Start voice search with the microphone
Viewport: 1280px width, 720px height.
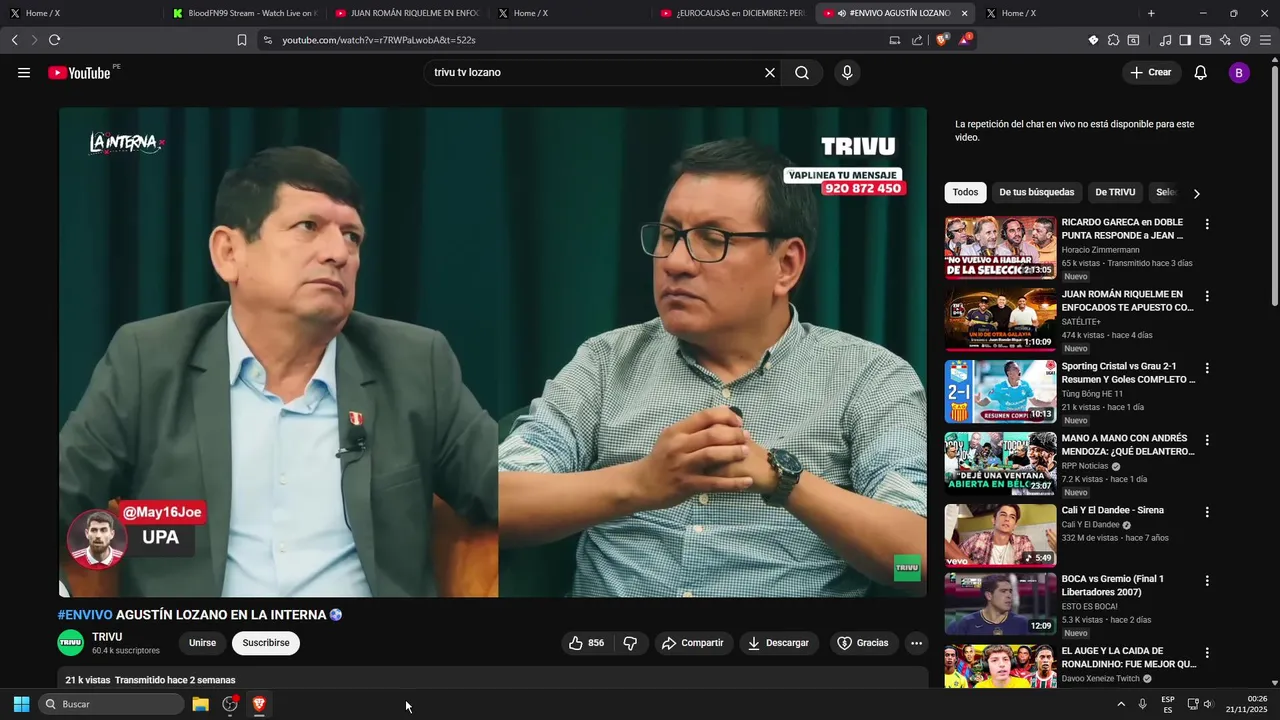[x=847, y=73]
